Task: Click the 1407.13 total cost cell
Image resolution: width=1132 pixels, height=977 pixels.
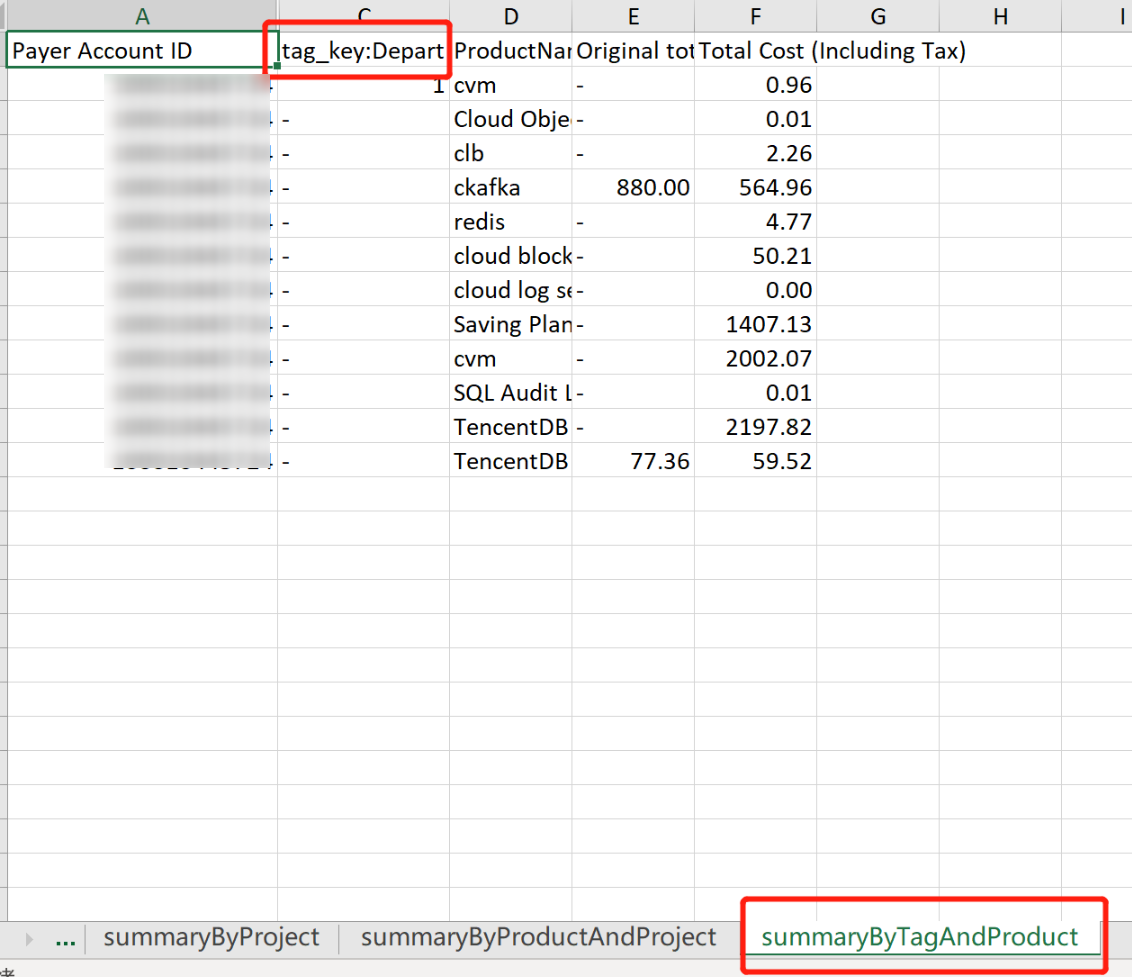Action: (755, 324)
